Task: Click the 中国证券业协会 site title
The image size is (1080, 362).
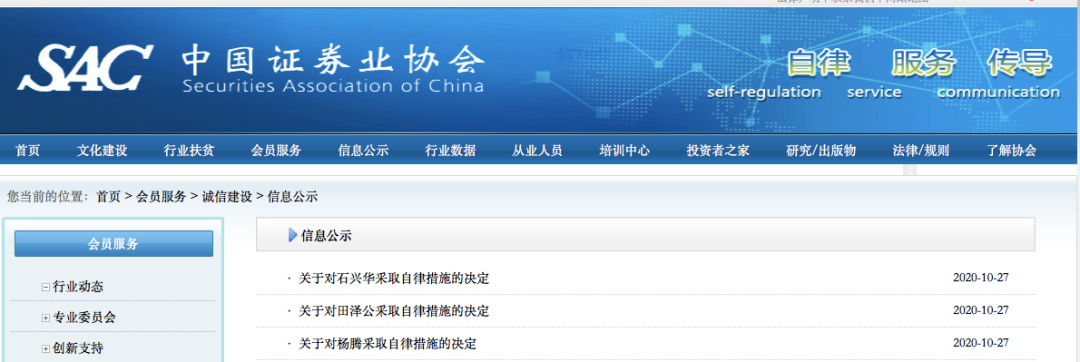Action: 333,60
